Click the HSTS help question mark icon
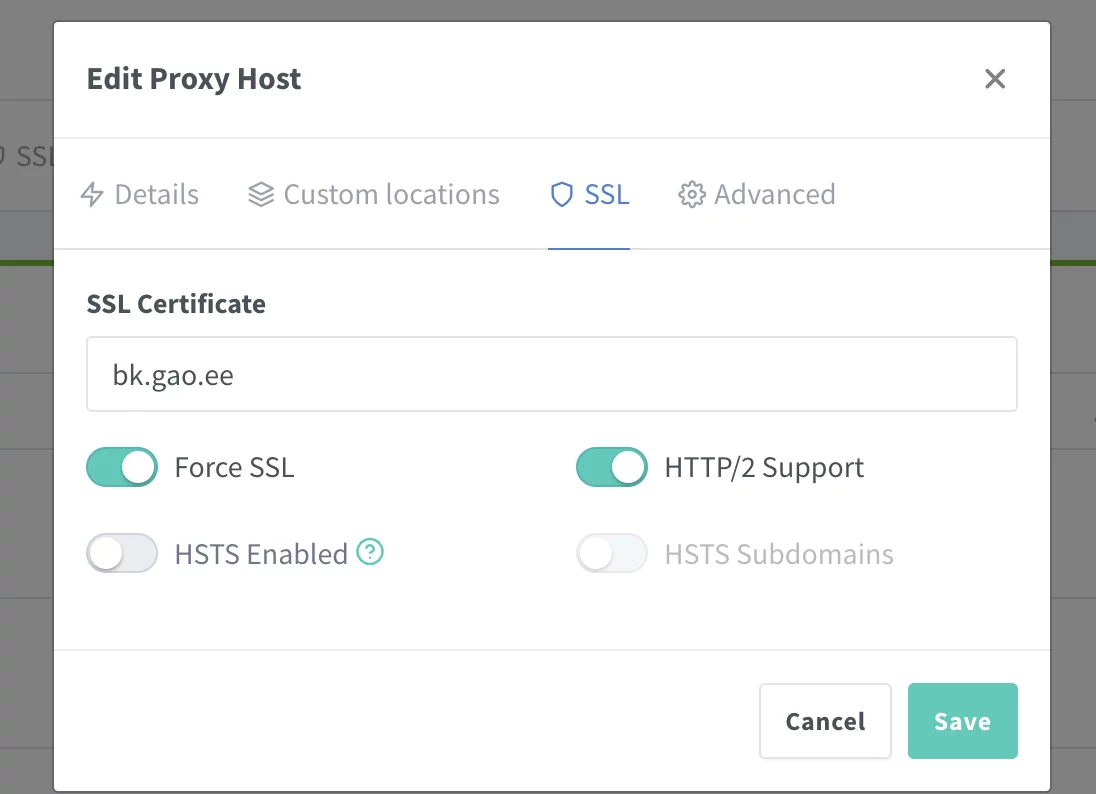This screenshot has width=1096, height=794. pos(371,552)
